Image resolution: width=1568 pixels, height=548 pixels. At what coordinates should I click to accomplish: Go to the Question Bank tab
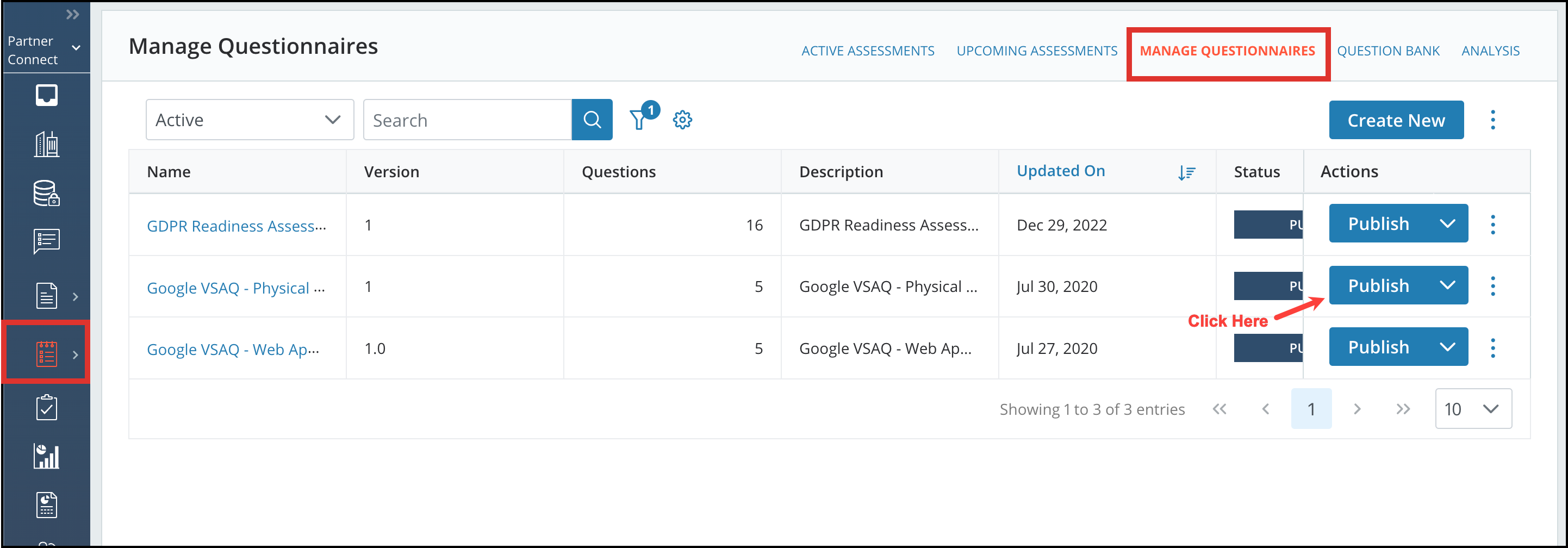pyautogui.click(x=1388, y=51)
